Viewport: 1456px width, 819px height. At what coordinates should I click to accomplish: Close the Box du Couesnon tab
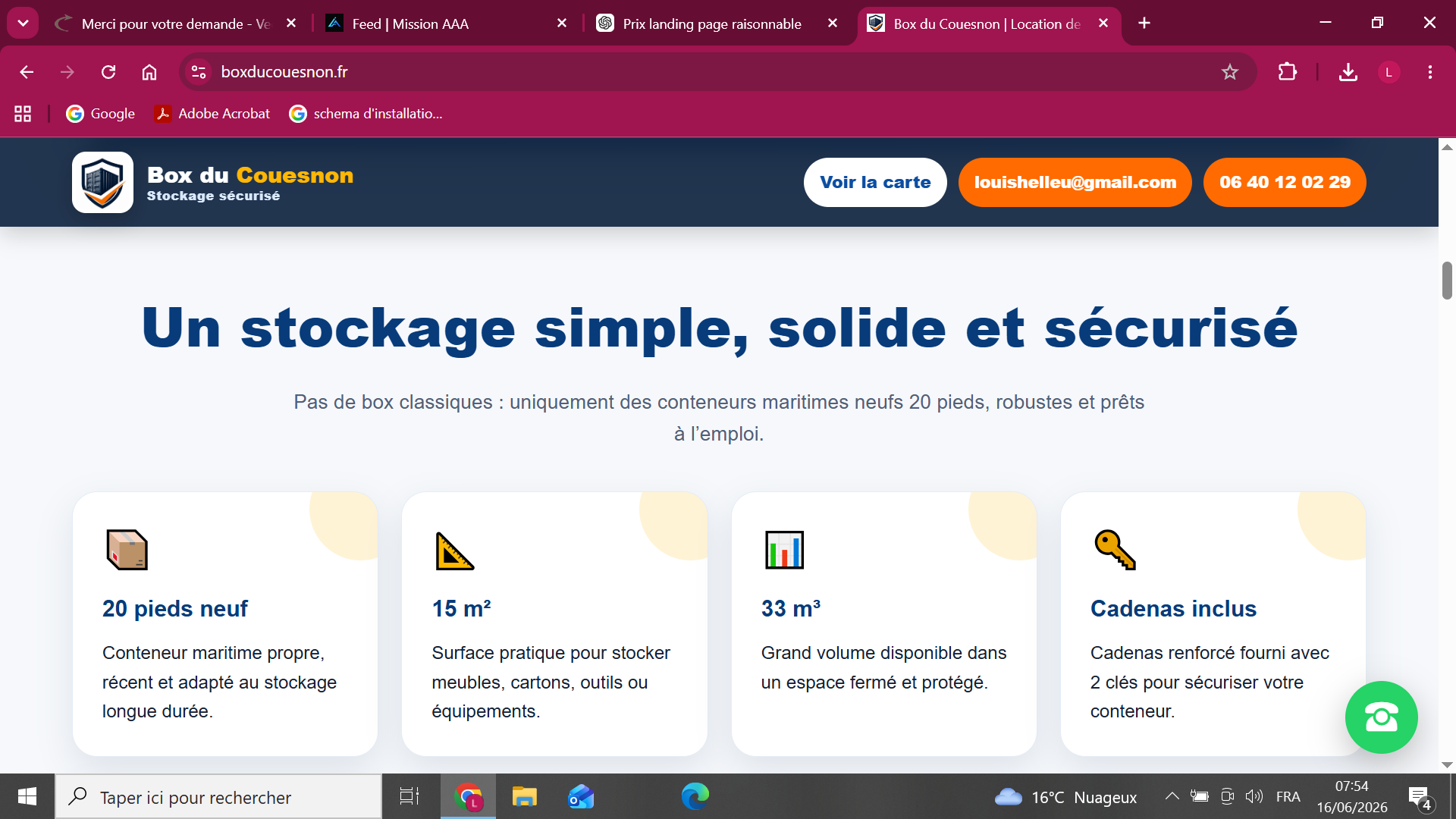pyautogui.click(x=1103, y=24)
